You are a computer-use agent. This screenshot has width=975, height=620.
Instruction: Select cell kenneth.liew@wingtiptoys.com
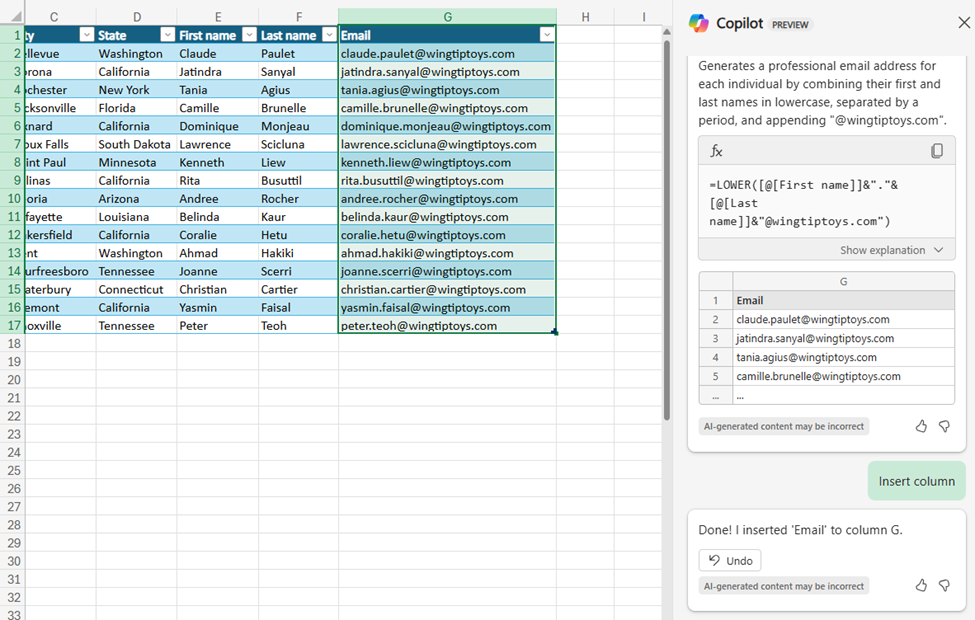(x=447, y=162)
